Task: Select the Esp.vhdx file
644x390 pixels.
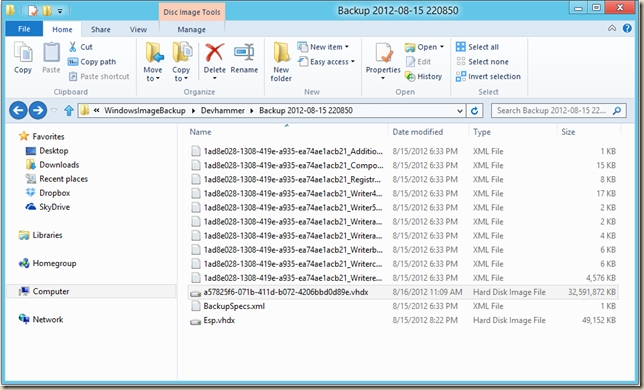Action: [x=219, y=320]
